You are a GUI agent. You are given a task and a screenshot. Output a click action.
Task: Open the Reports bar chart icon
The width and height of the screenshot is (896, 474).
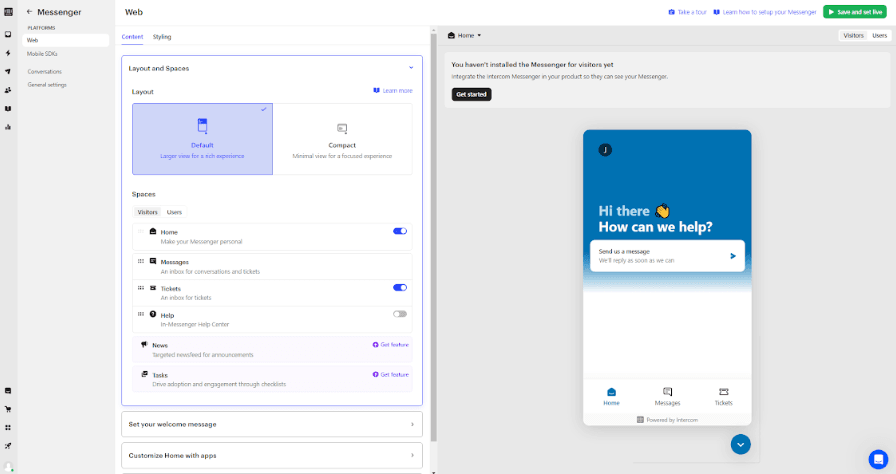click(x=8, y=127)
